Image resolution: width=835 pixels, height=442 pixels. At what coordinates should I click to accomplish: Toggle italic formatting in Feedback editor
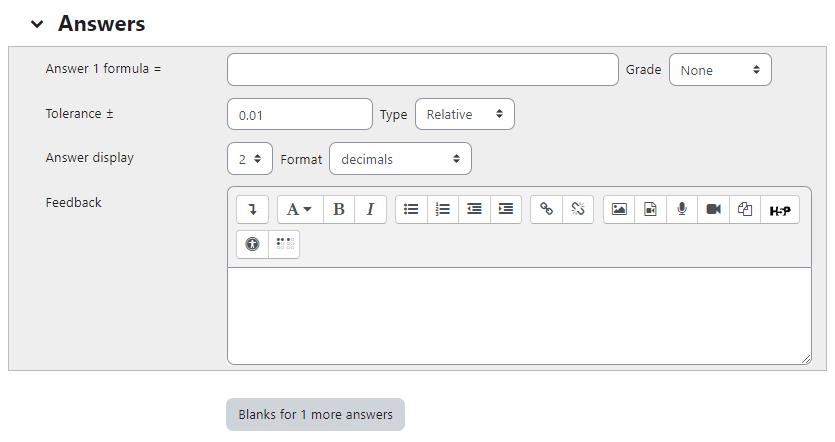coord(370,209)
